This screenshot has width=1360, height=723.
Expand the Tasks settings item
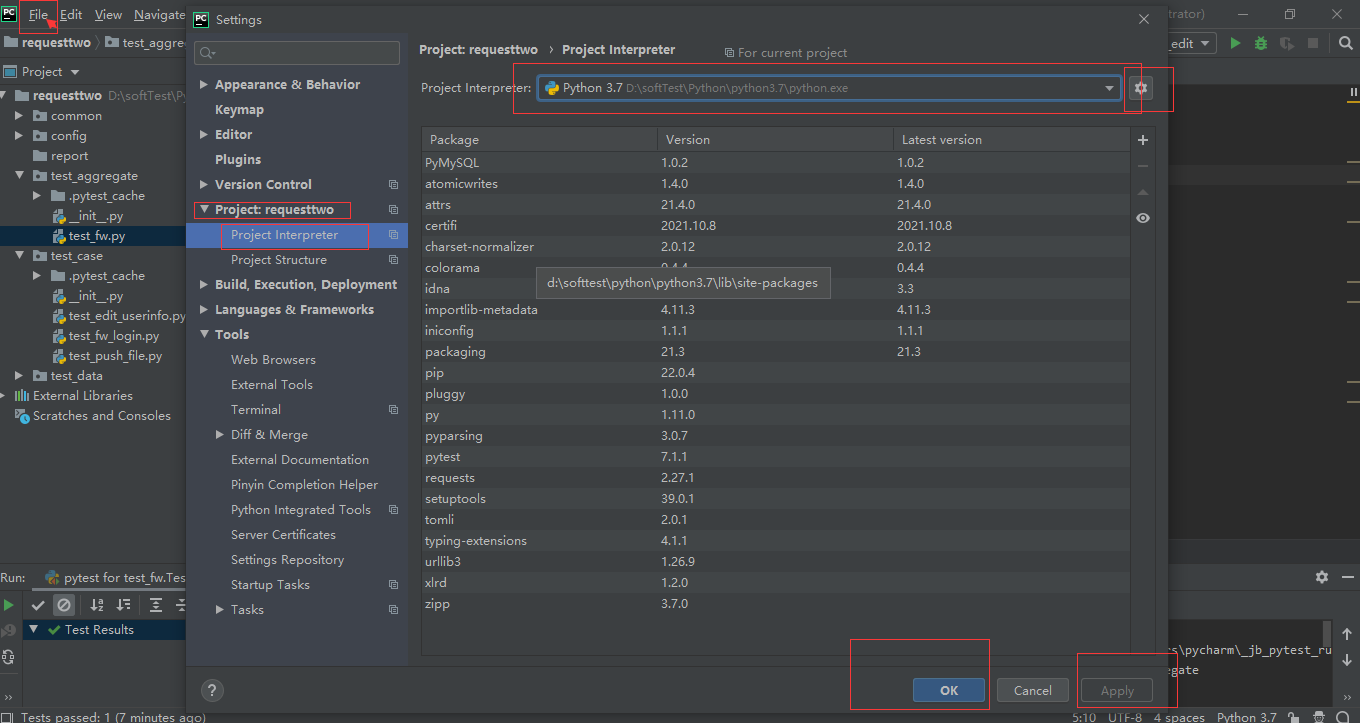tap(220, 610)
